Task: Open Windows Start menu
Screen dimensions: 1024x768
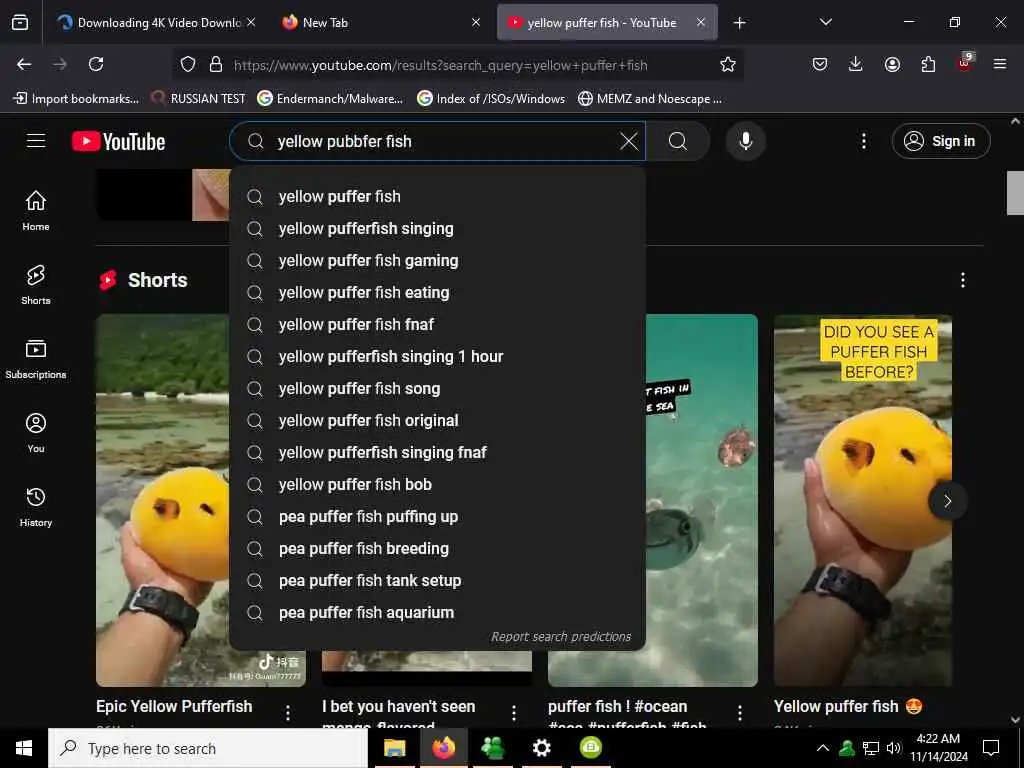Action: point(24,748)
